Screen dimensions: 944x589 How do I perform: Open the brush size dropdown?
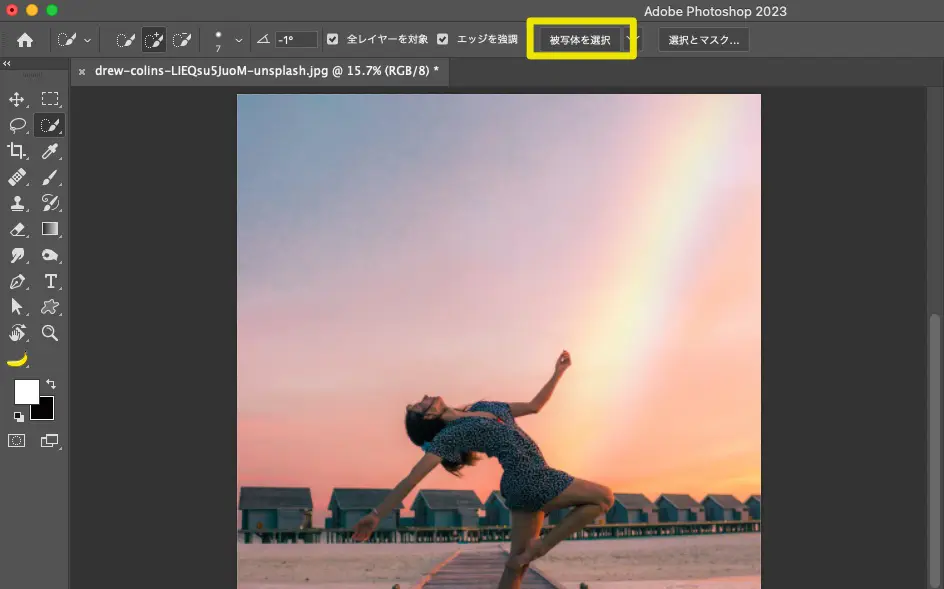pos(237,39)
